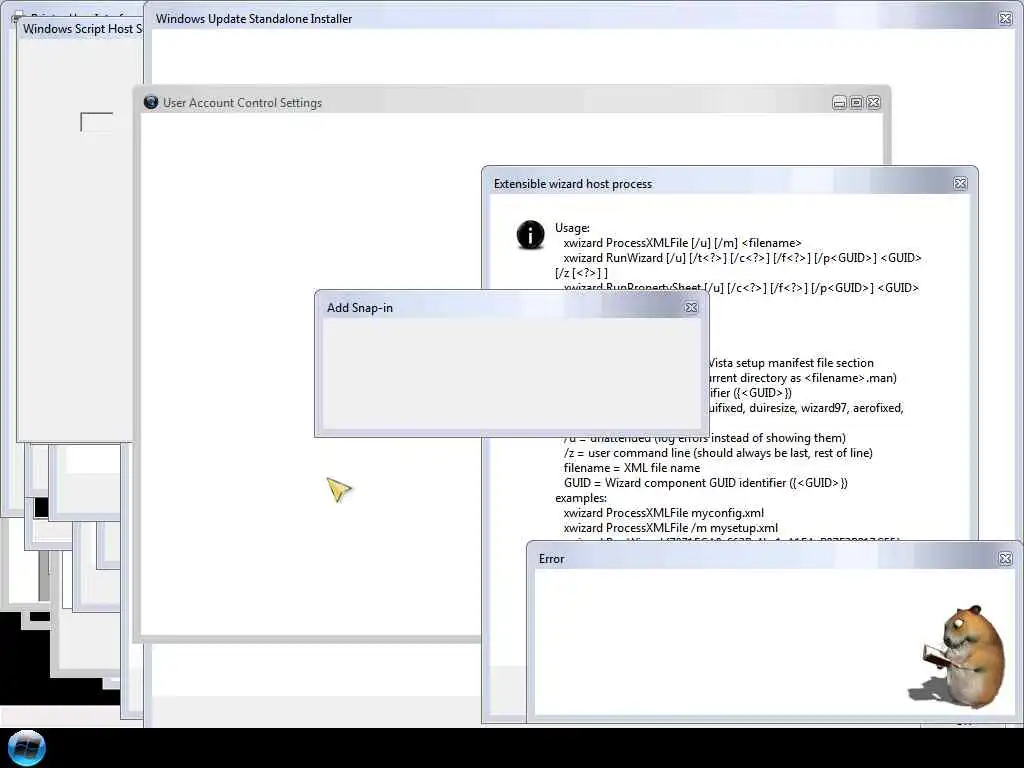Minimize the User Account Control Settings window
1024x768 pixels.
(839, 103)
